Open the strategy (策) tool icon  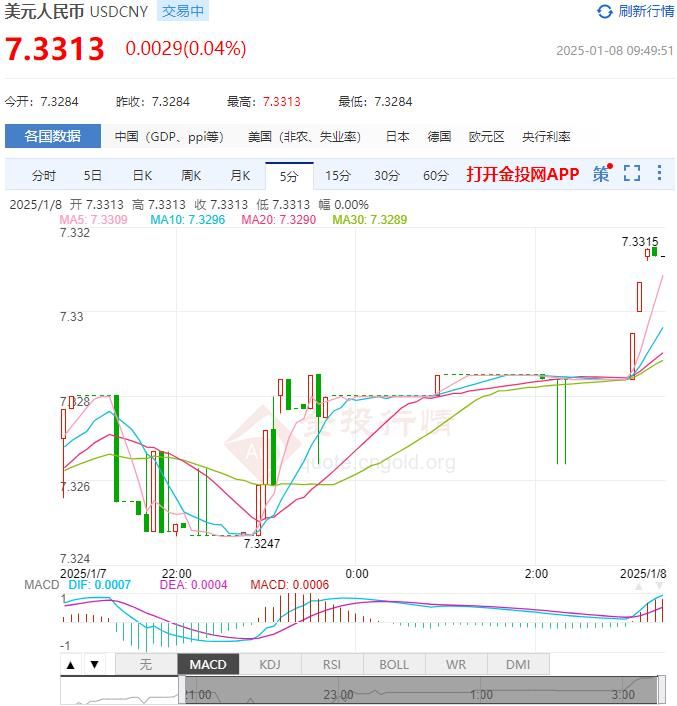(600, 174)
